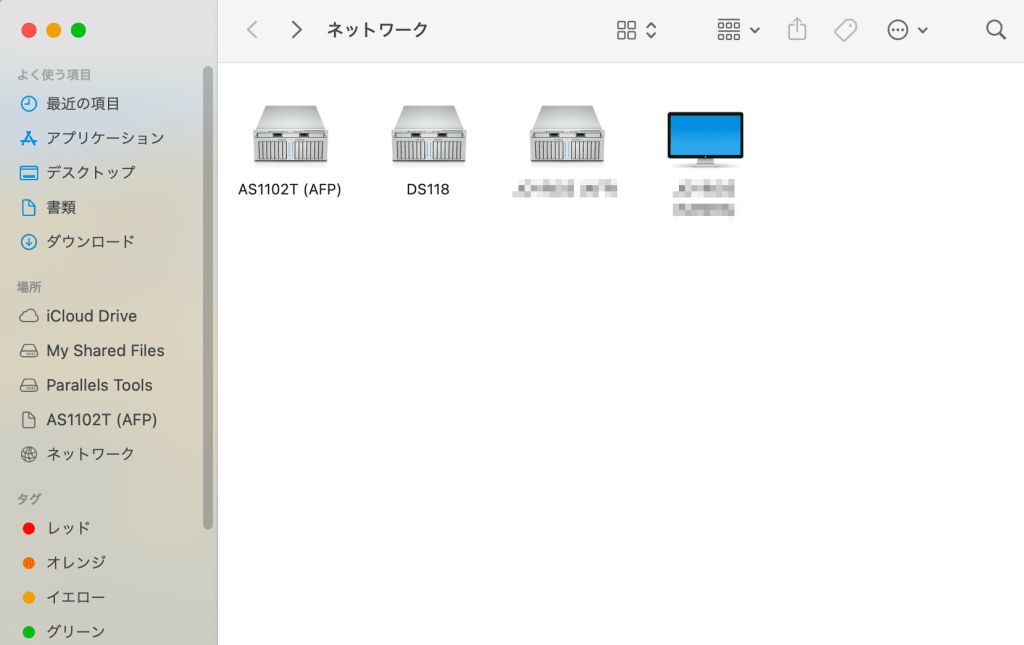Click the ネットワーク window title

click(377, 29)
